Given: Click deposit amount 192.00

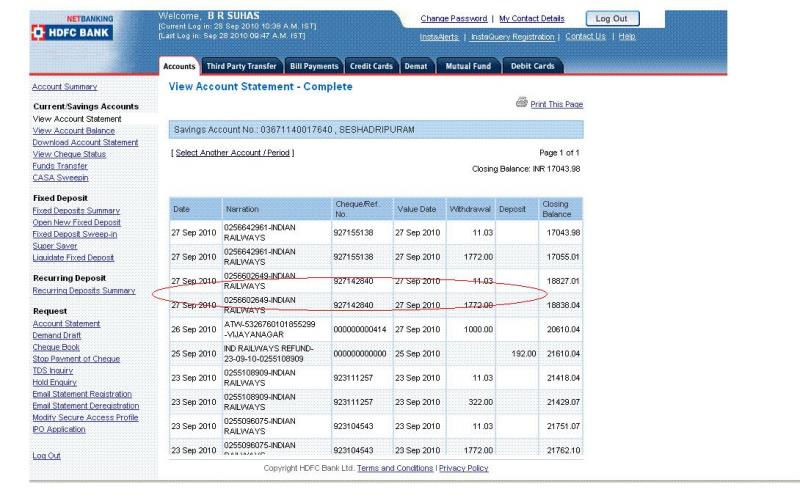Looking at the screenshot, I should tap(524, 354).
